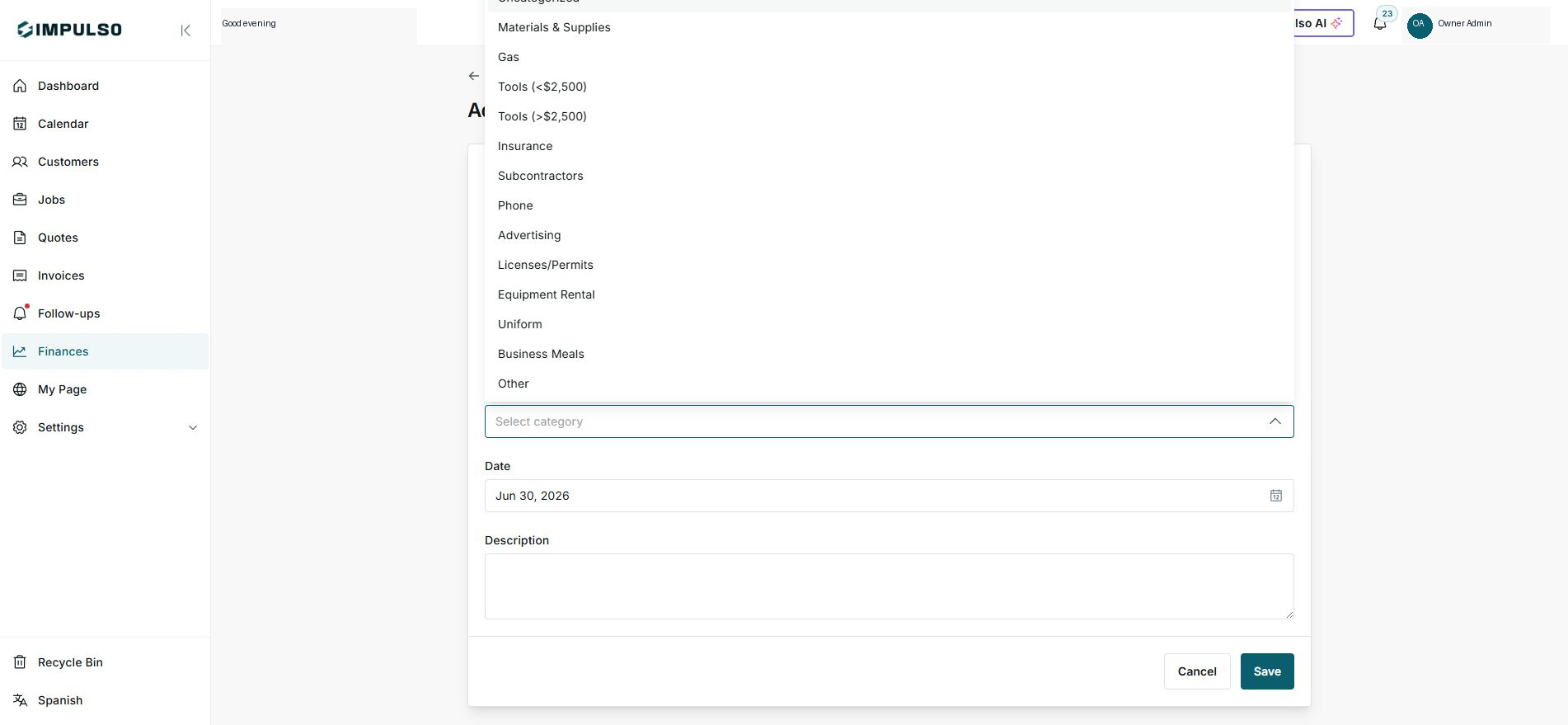
Task: Open the Impulso AI assistant button
Action: point(1323,23)
